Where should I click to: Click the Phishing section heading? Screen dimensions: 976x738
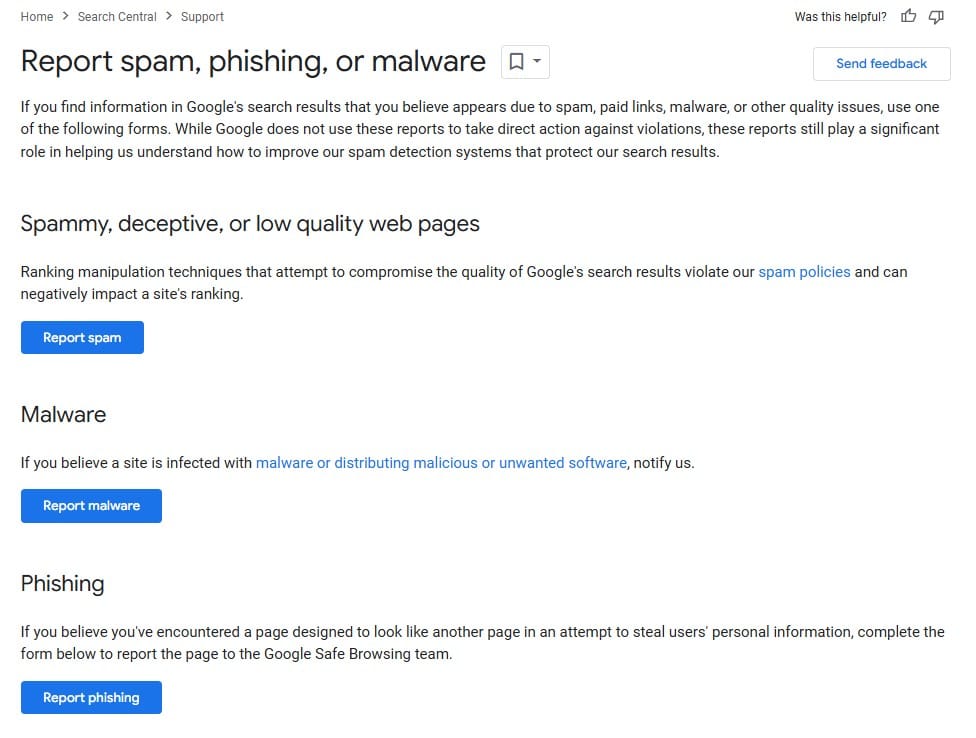(x=62, y=584)
